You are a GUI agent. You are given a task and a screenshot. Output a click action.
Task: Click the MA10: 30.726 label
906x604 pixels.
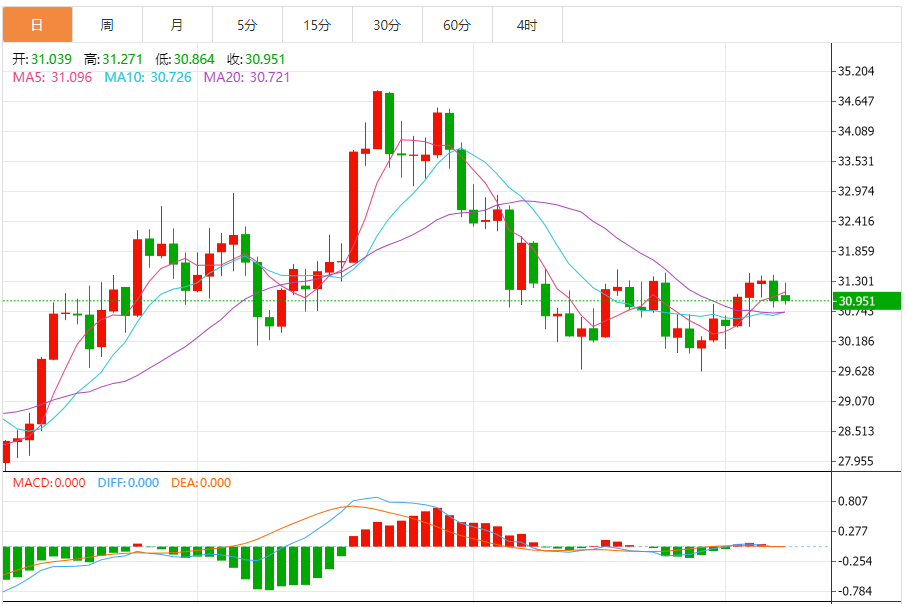148,77
